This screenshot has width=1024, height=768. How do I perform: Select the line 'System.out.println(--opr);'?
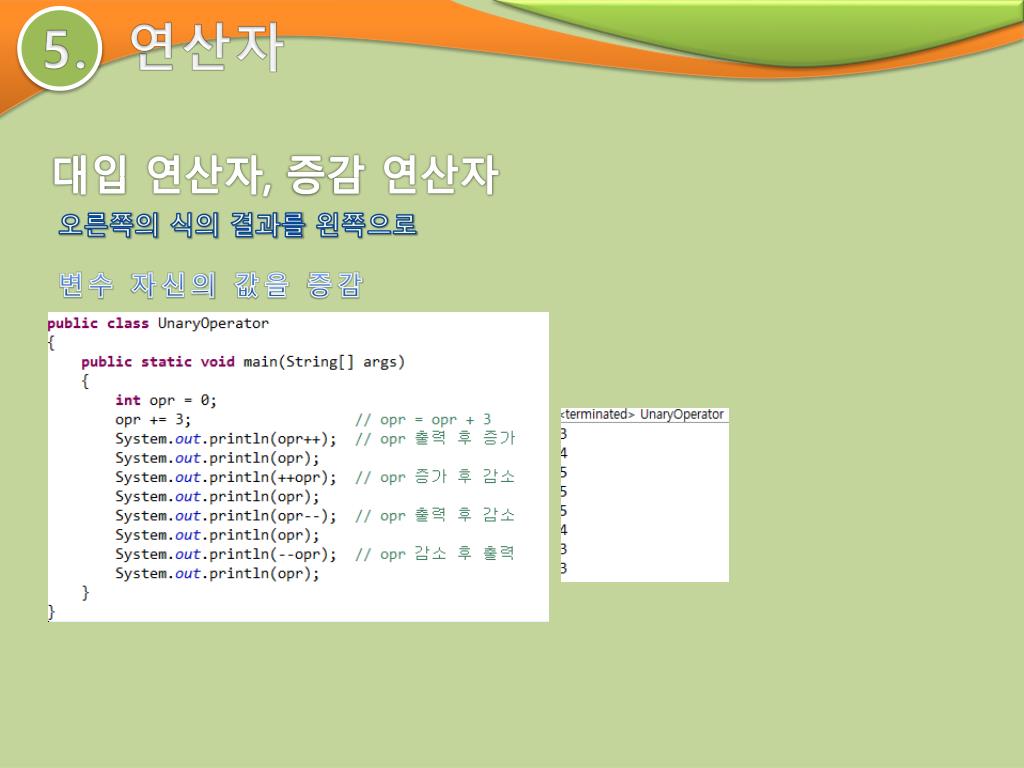[226, 554]
